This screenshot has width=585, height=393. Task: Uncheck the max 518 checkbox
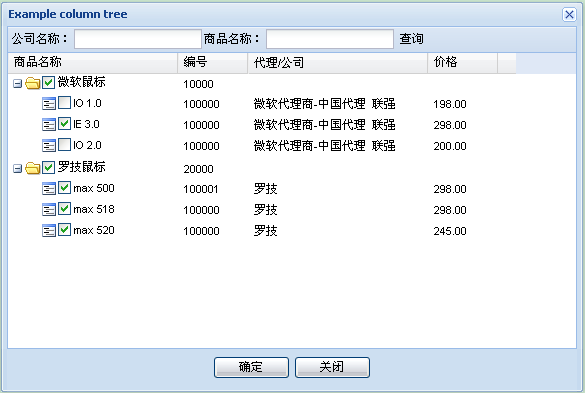[x=65, y=209]
